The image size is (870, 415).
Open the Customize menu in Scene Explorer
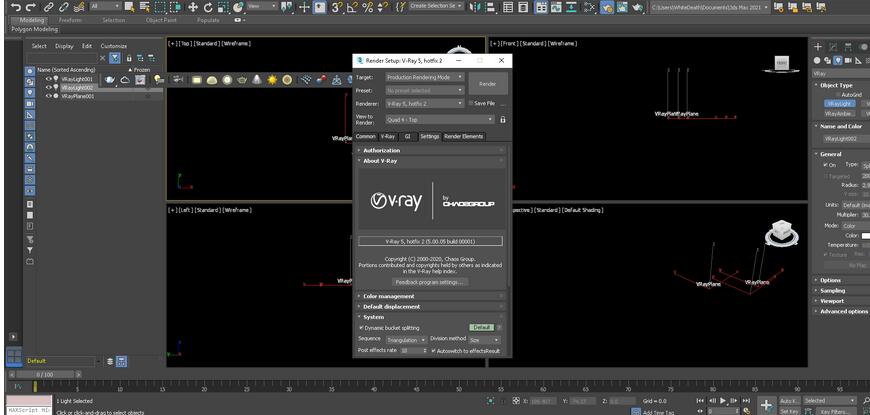pyautogui.click(x=114, y=46)
